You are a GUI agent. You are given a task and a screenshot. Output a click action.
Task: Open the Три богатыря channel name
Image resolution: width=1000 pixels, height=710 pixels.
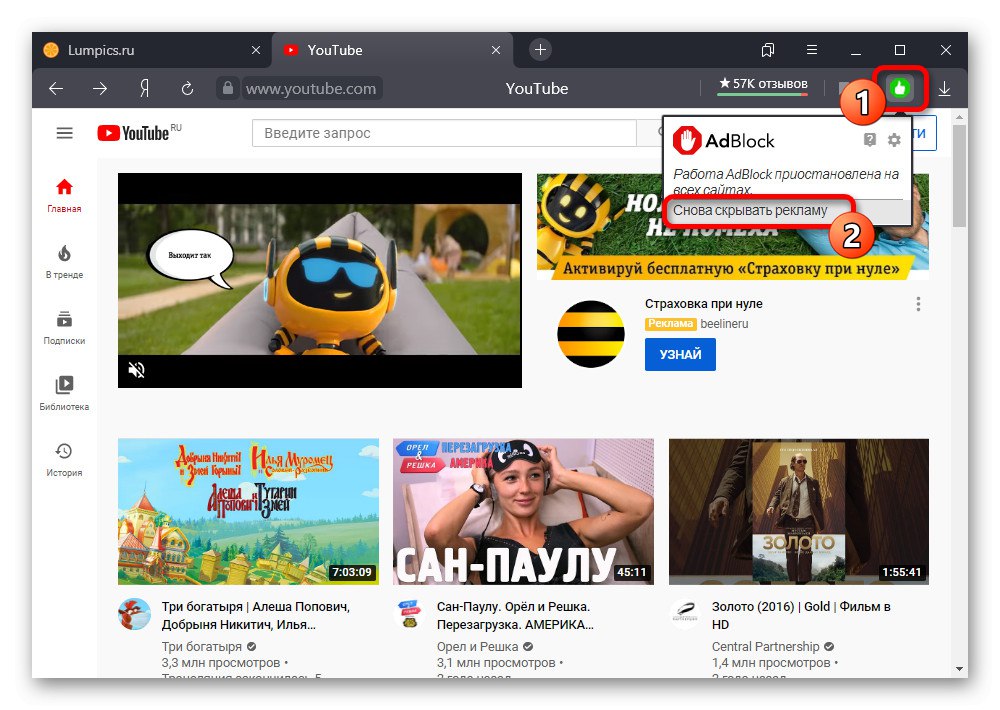[202, 647]
